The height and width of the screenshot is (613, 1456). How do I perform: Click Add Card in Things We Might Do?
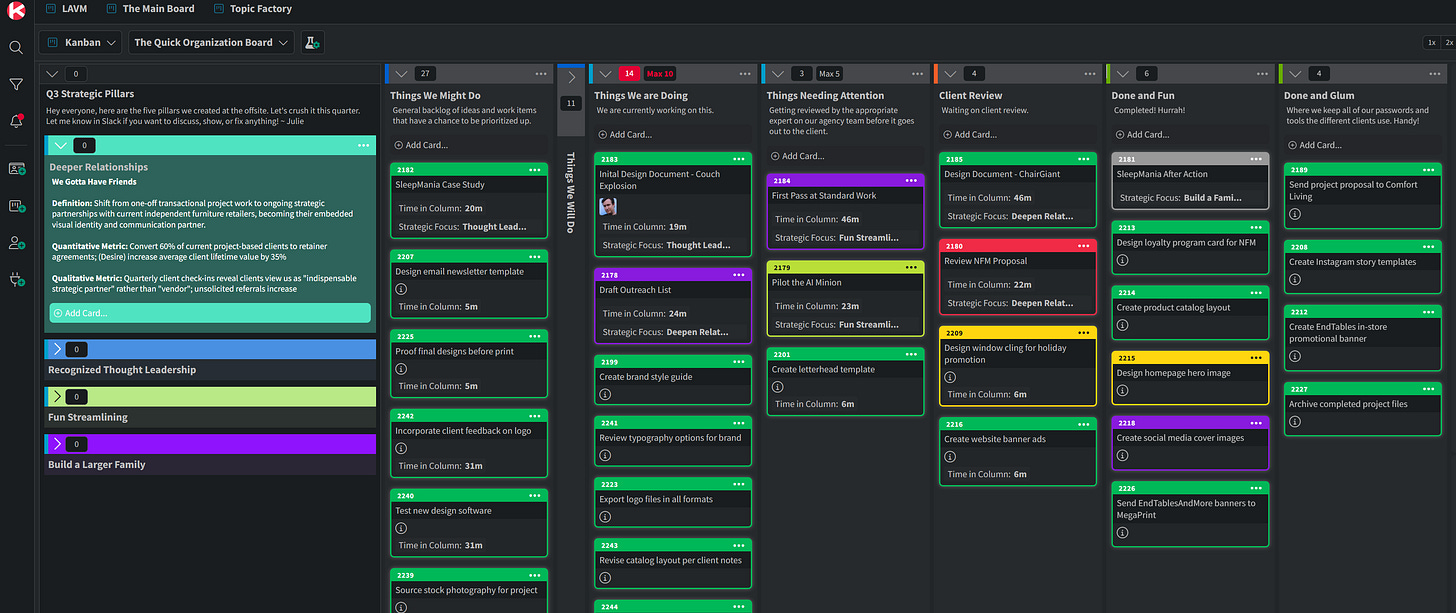[x=421, y=145]
